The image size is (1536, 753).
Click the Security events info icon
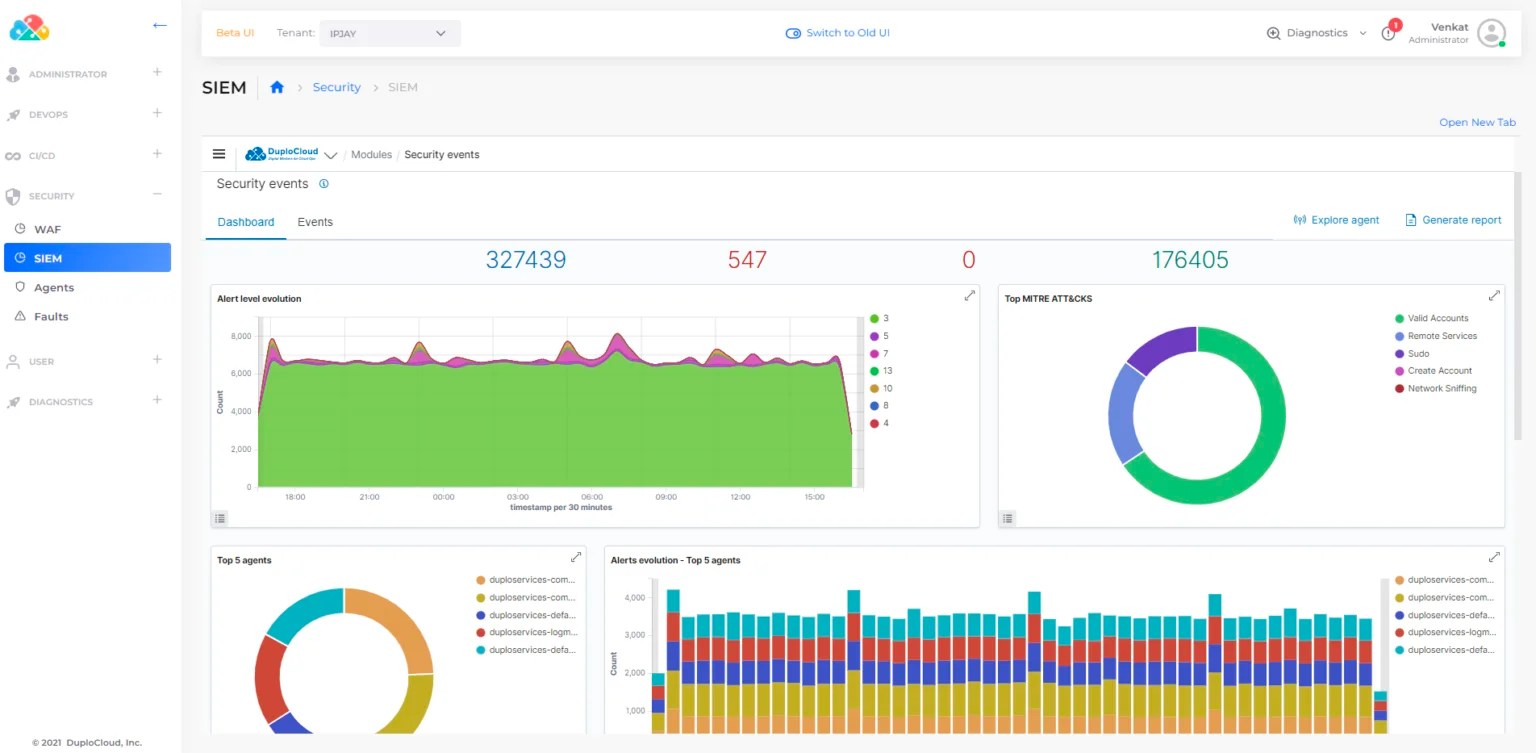pos(323,184)
